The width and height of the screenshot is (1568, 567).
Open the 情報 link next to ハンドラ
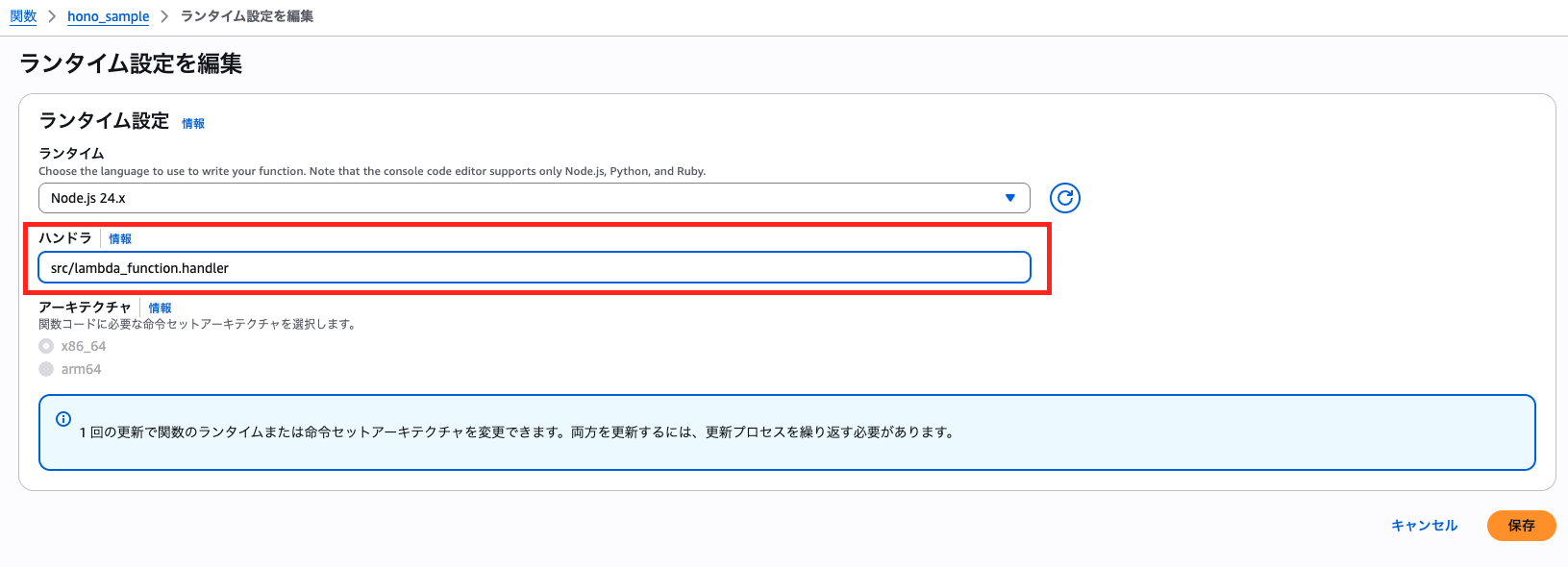pyautogui.click(x=120, y=238)
